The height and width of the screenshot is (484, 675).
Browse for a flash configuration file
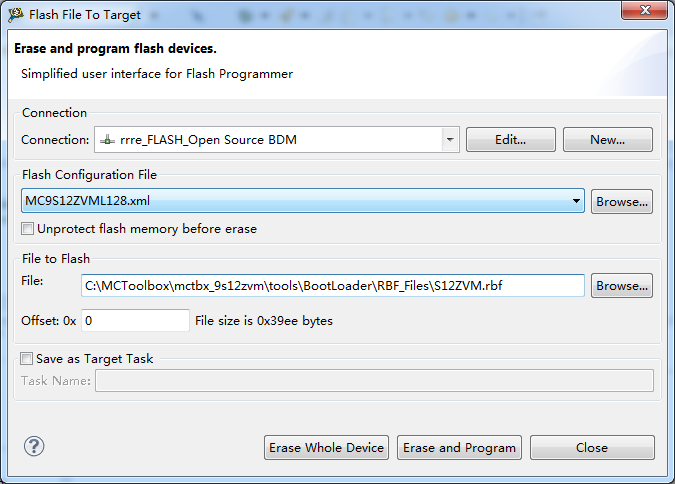click(x=622, y=201)
